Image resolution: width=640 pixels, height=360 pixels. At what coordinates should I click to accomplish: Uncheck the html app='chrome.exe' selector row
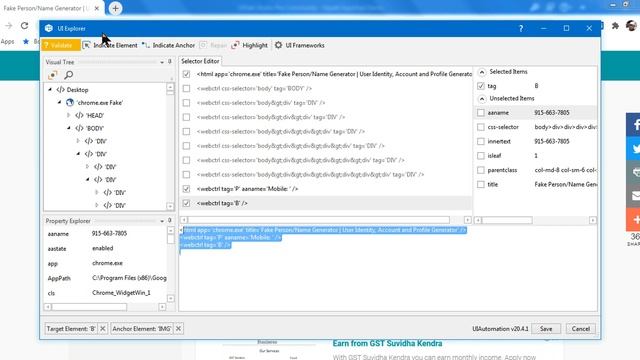pos(187,74)
